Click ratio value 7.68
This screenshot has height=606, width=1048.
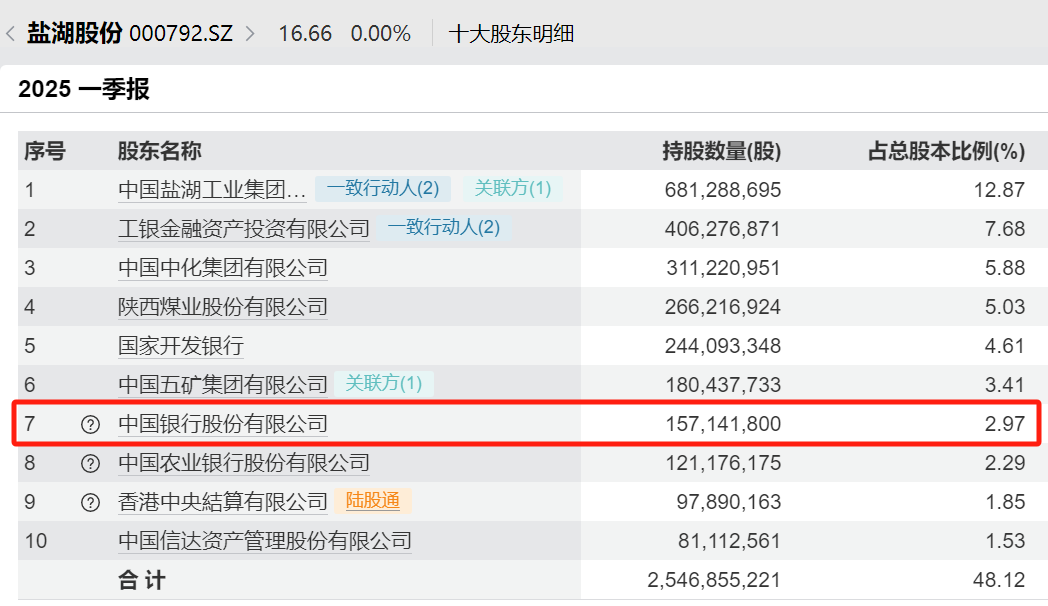click(1005, 229)
